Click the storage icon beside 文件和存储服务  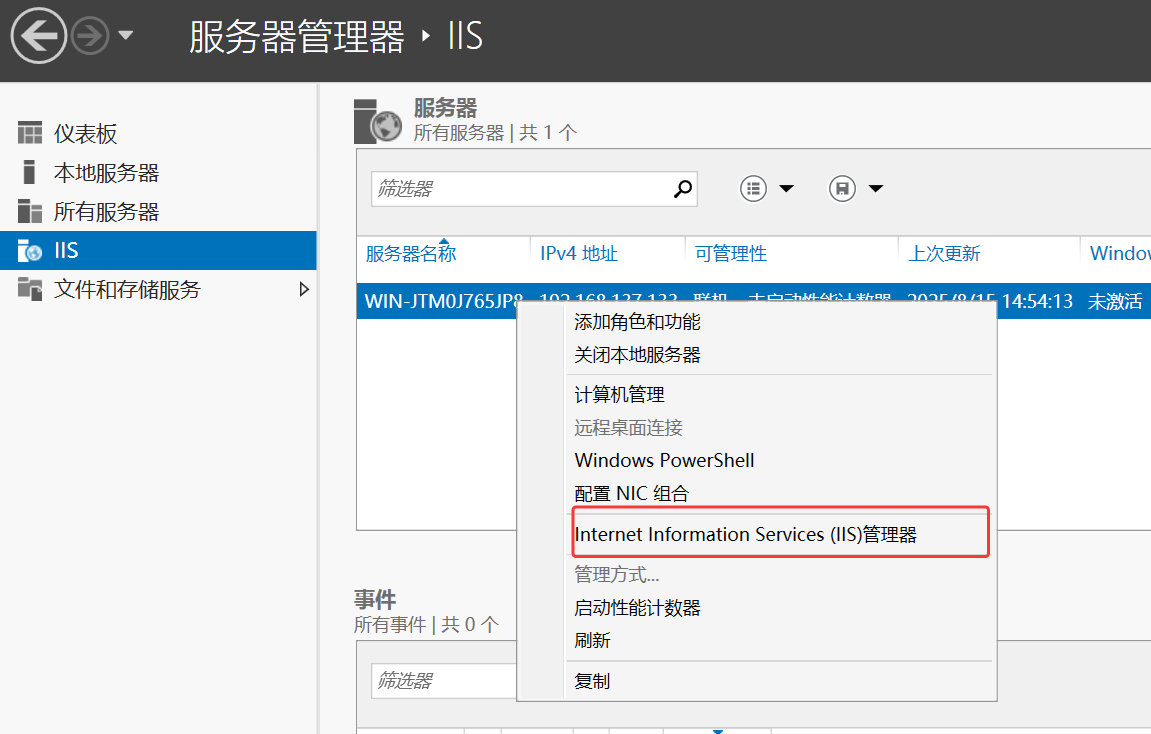(30, 288)
